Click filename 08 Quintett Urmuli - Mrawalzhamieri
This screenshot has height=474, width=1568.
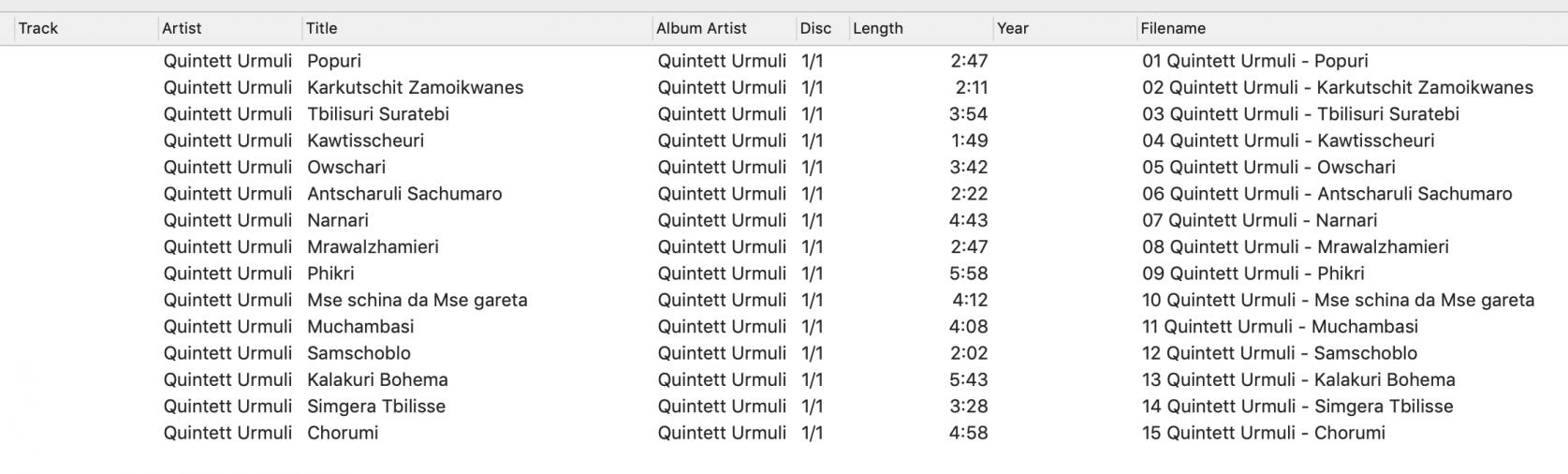coord(1295,246)
